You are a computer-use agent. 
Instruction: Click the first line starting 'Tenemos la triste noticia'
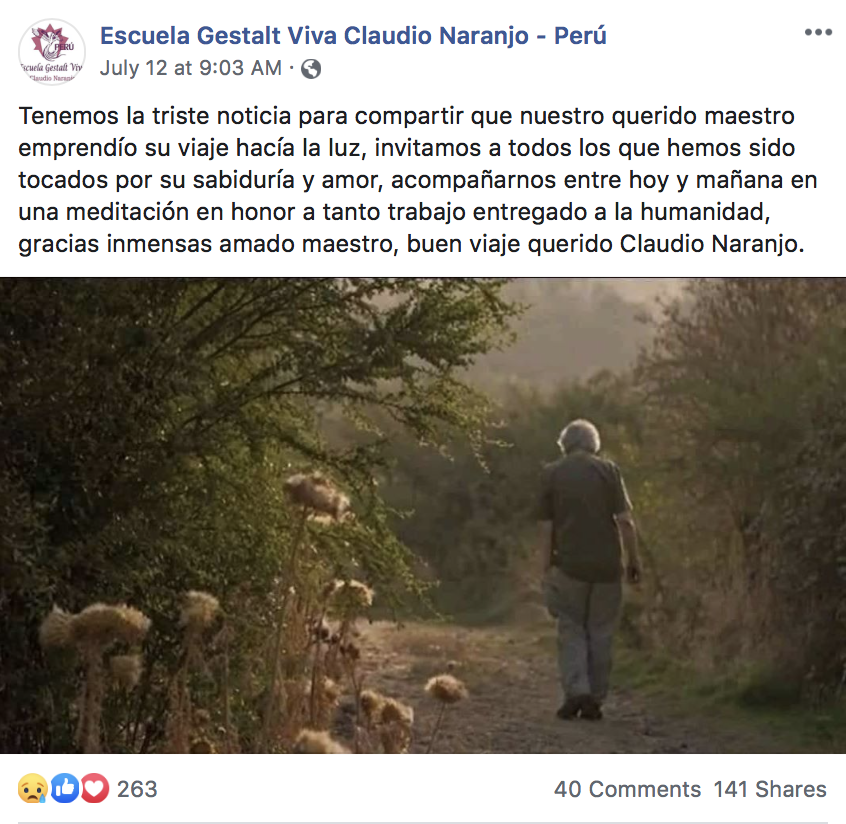tap(406, 116)
